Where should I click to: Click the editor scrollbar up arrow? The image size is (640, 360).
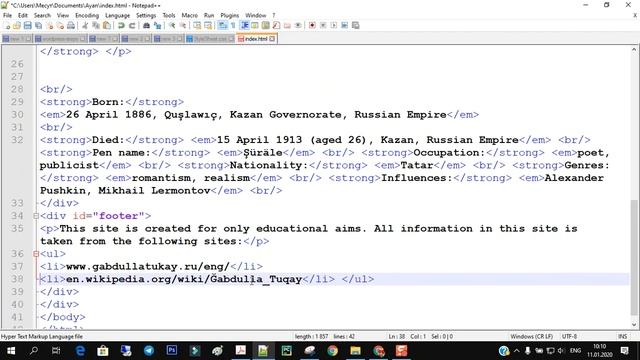click(x=634, y=50)
